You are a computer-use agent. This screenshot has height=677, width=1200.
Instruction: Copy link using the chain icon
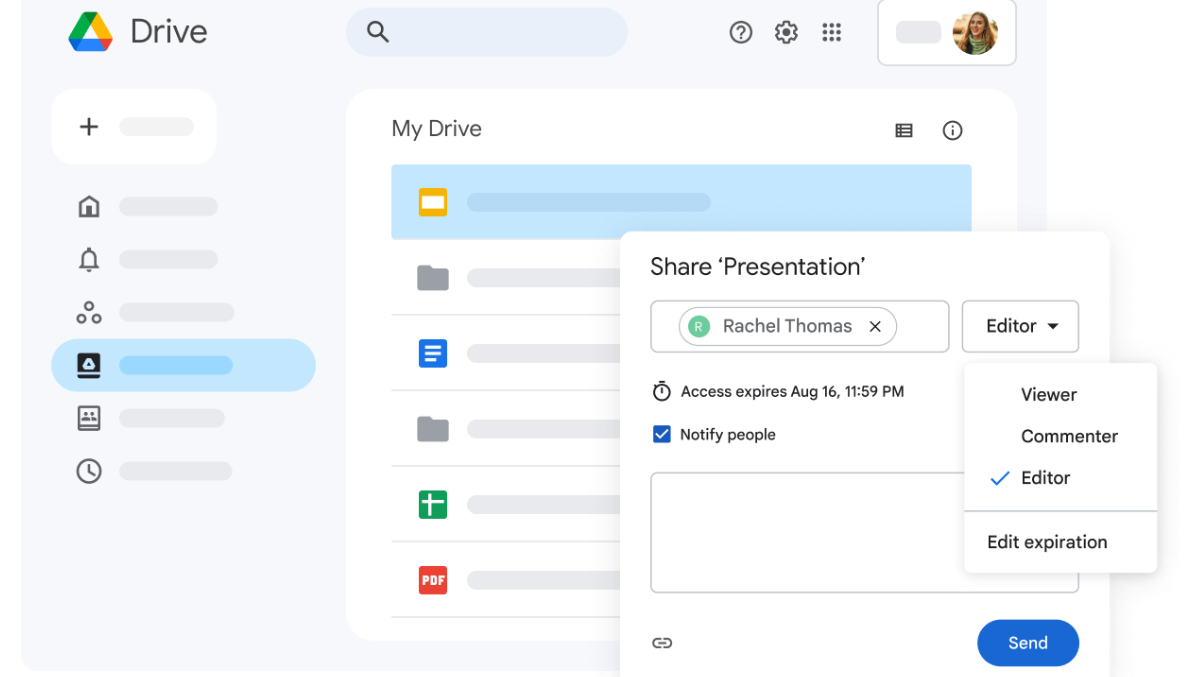click(662, 643)
